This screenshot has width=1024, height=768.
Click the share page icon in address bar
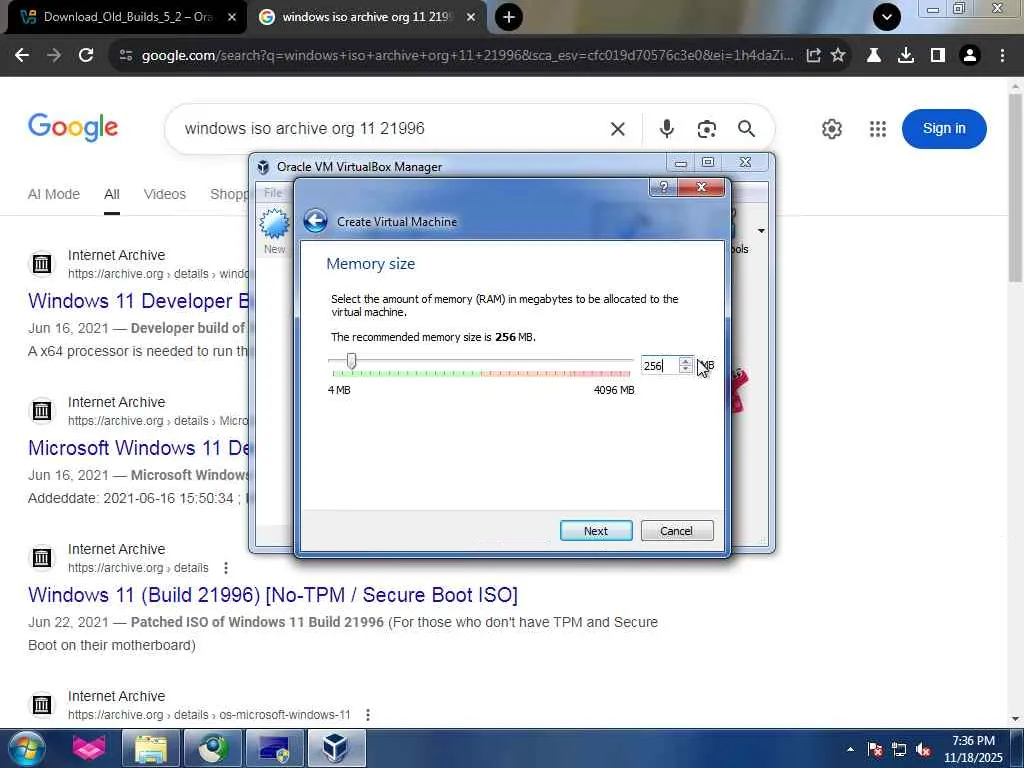click(x=813, y=56)
